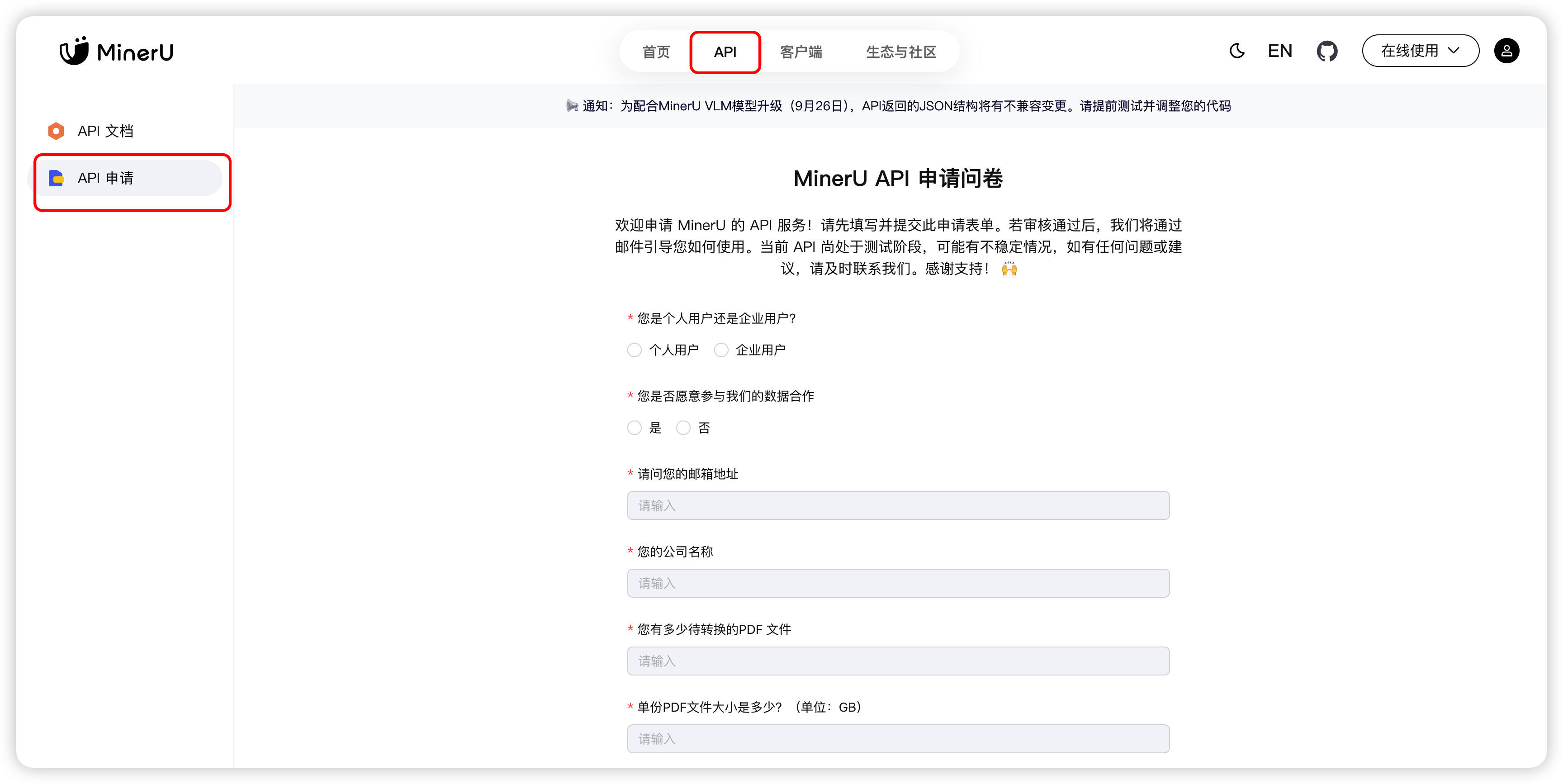The image size is (1563, 784).
Task: Switch to the 客户端 tab
Action: 801,52
